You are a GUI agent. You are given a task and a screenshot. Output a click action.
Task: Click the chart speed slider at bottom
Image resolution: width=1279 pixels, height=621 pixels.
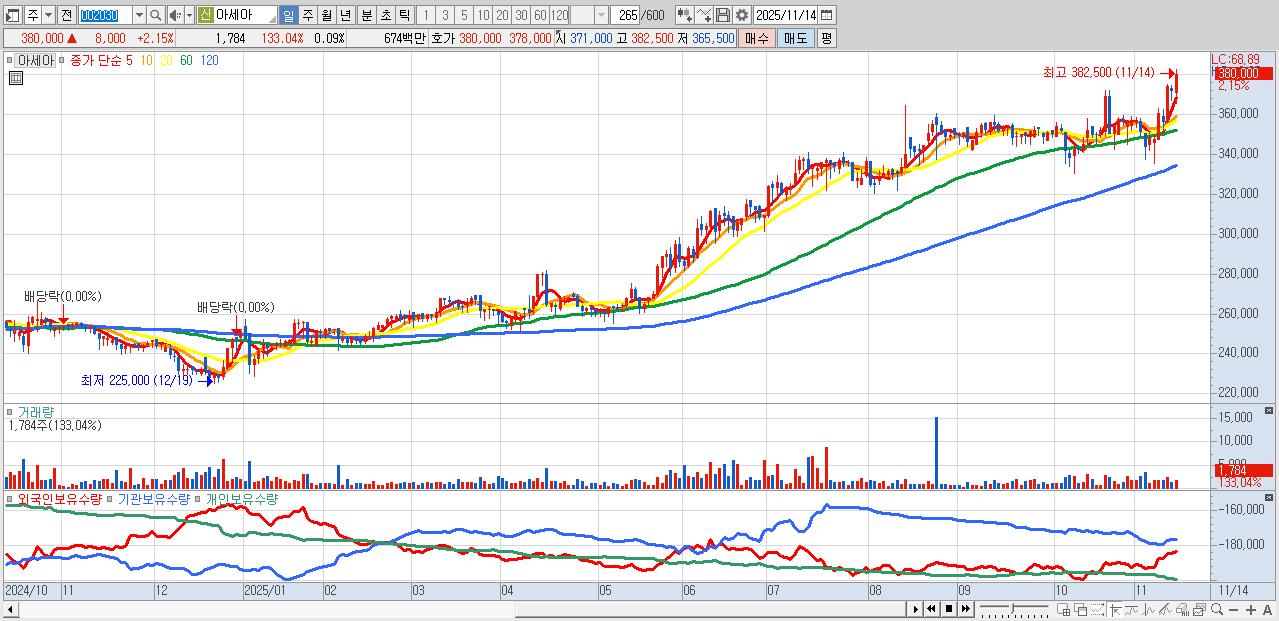click(1014, 609)
